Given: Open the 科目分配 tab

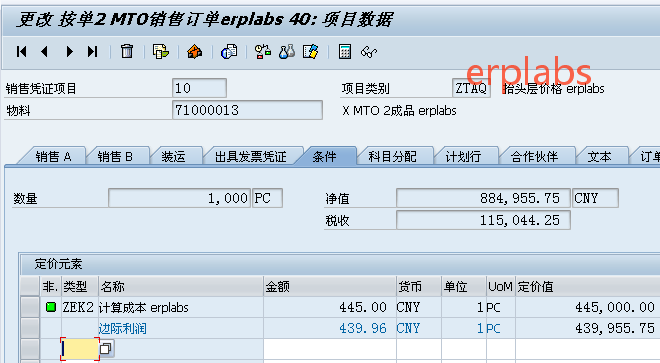Looking at the screenshot, I should pos(392,157).
